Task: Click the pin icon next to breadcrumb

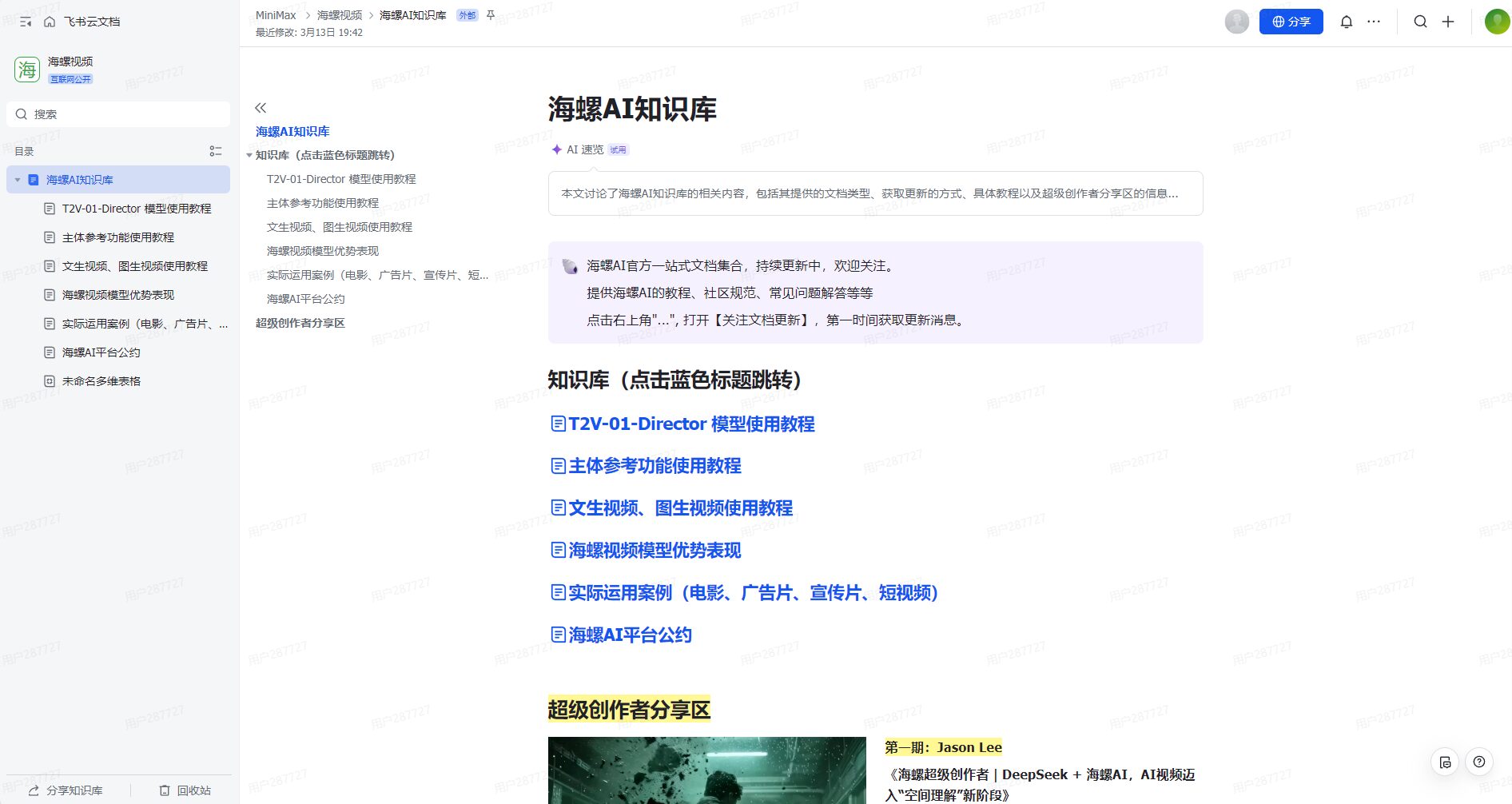Action: tap(491, 15)
